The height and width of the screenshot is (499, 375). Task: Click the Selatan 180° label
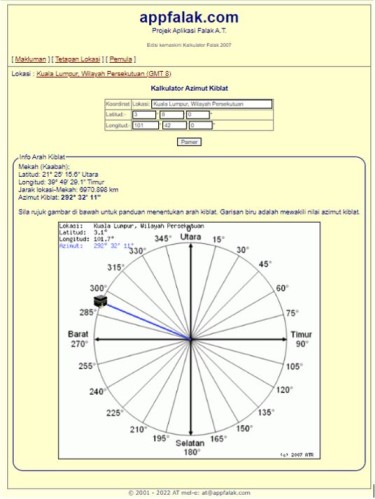[190, 448]
